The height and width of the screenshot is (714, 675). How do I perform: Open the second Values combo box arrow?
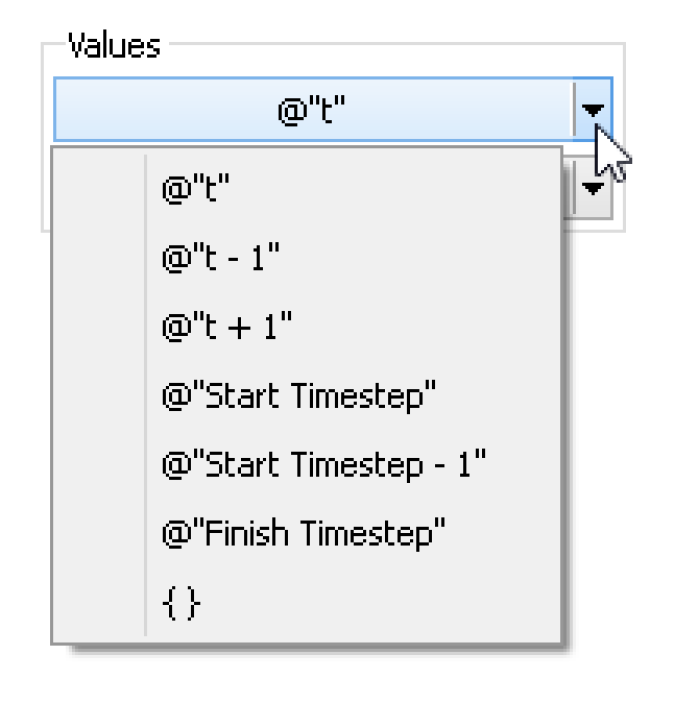(x=594, y=186)
